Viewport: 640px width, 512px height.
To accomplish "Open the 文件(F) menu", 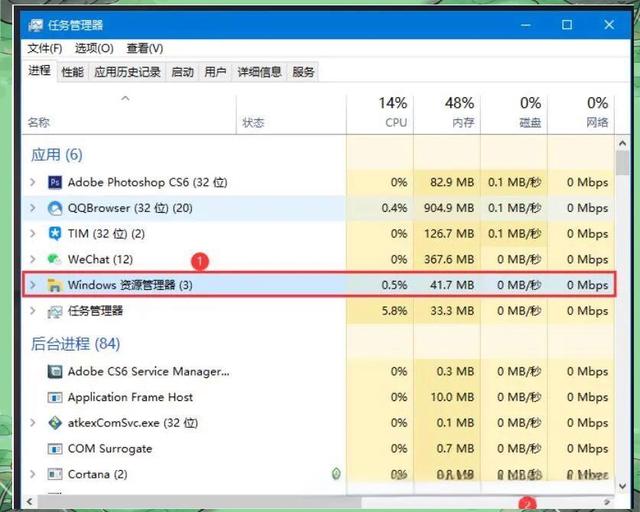I will (x=44, y=48).
